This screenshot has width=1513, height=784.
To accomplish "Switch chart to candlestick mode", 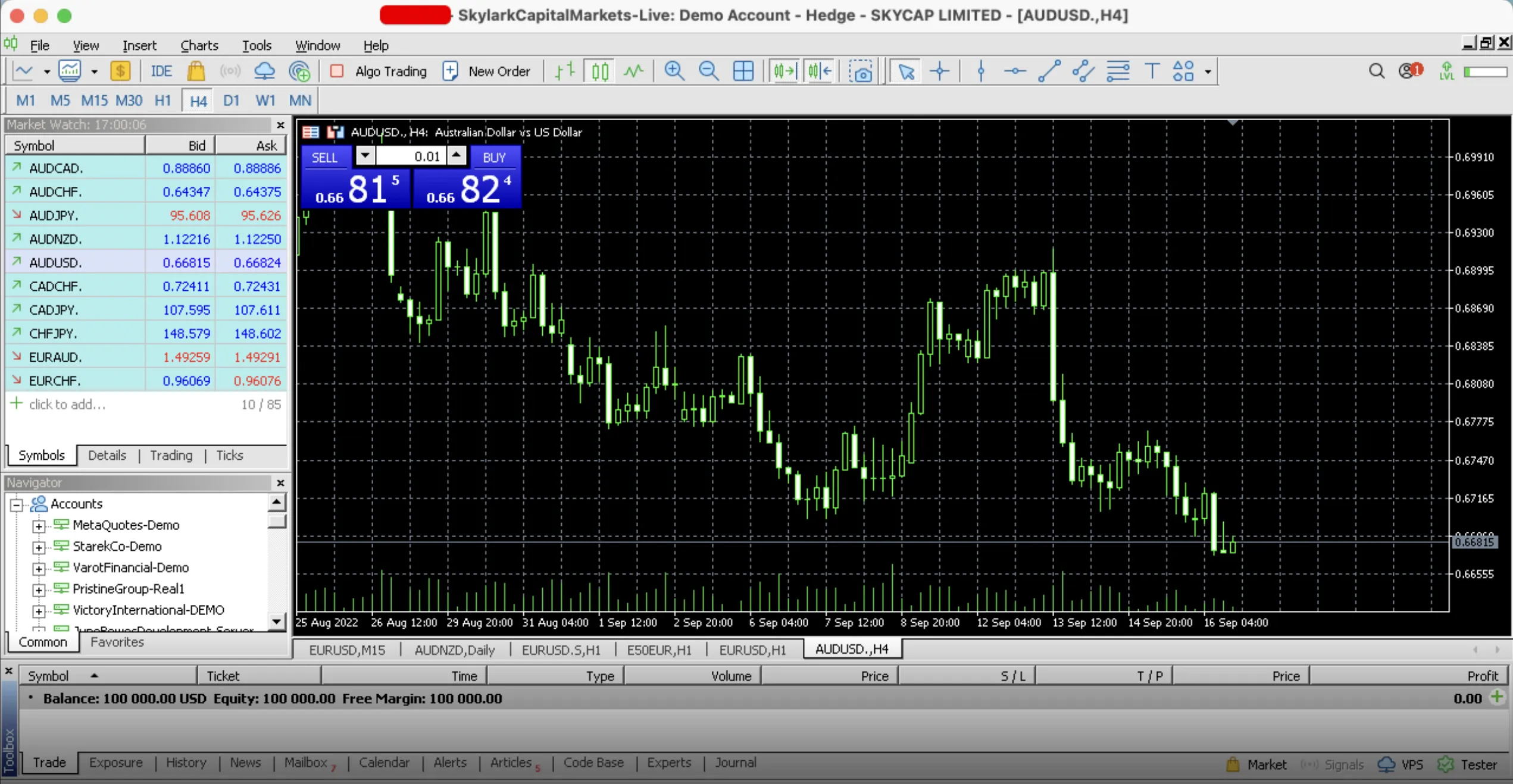I will 600,71.
